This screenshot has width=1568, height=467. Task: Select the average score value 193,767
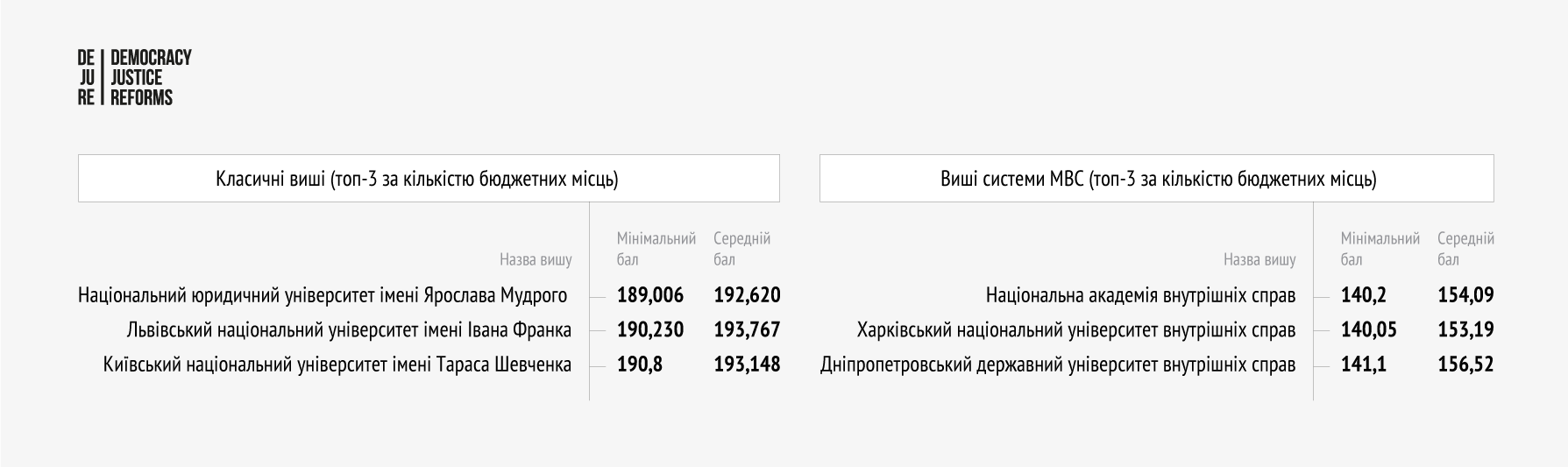[747, 330]
